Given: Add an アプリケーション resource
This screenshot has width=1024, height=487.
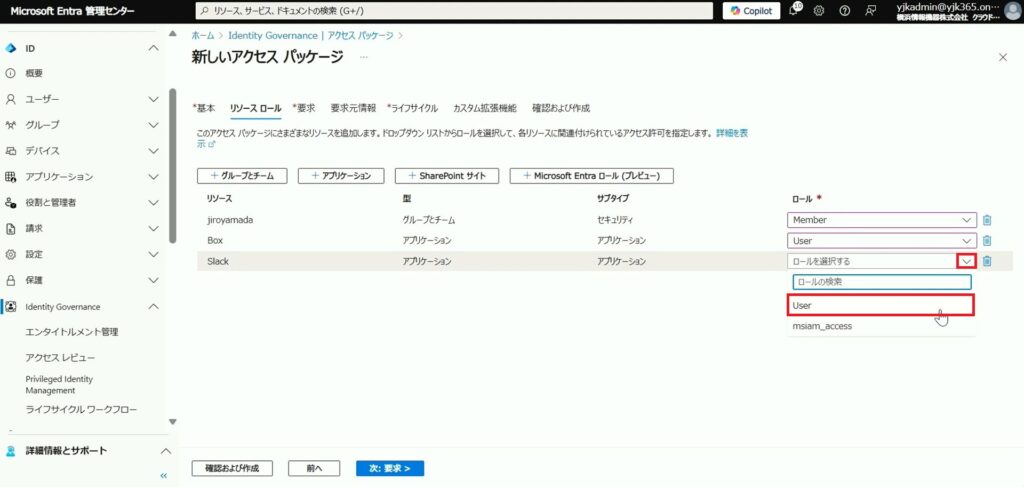Looking at the screenshot, I should pyautogui.click(x=341, y=176).
